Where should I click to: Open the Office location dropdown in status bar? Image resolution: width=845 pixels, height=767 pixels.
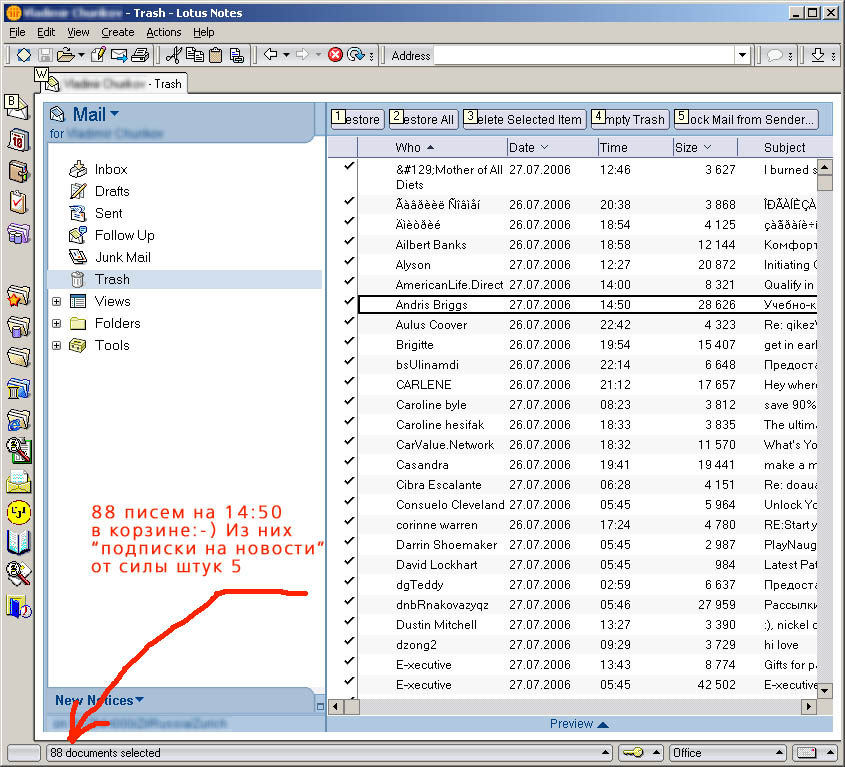[728, 752]
